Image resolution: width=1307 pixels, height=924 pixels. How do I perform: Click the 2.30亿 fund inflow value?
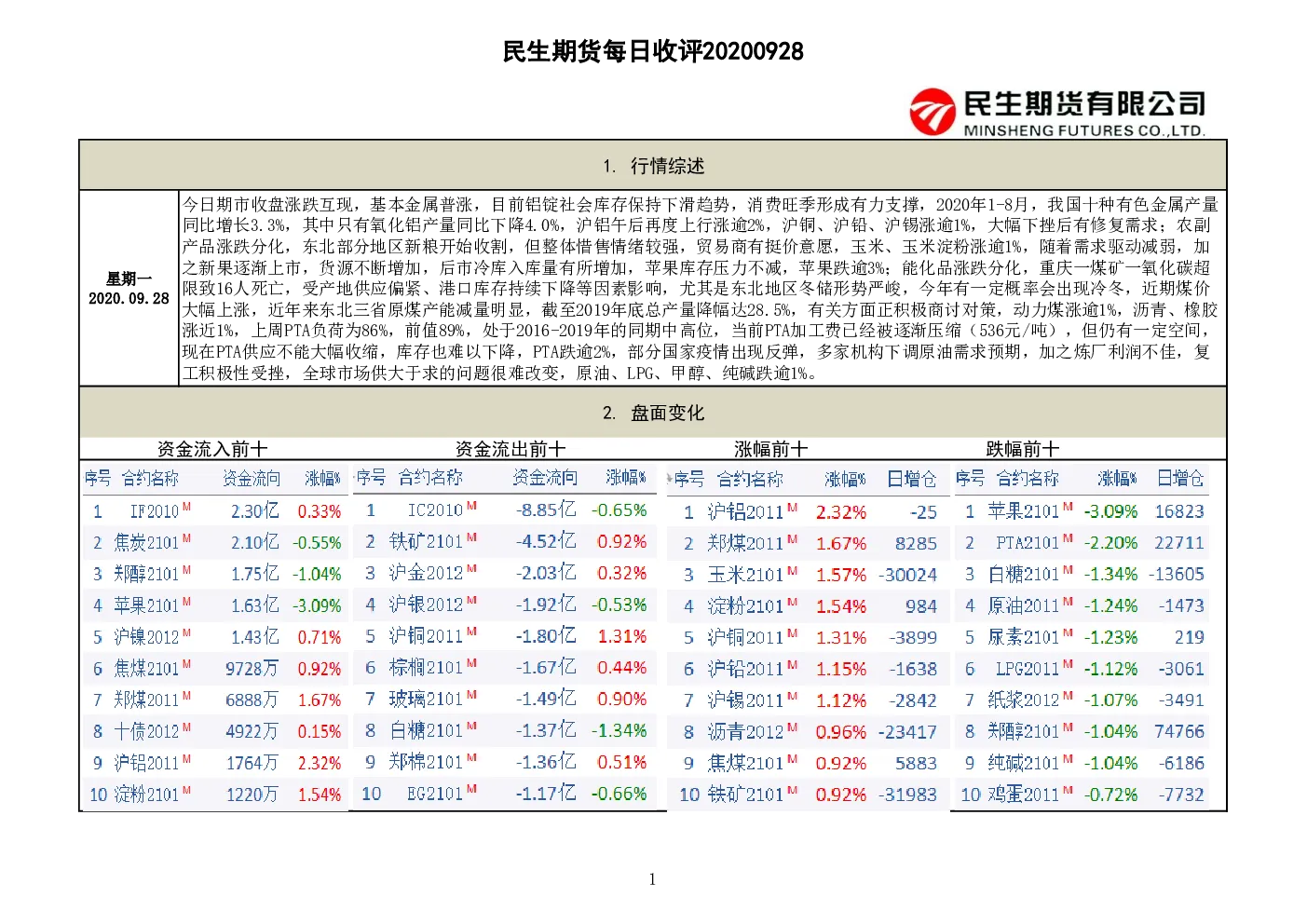tap(255, 511)
